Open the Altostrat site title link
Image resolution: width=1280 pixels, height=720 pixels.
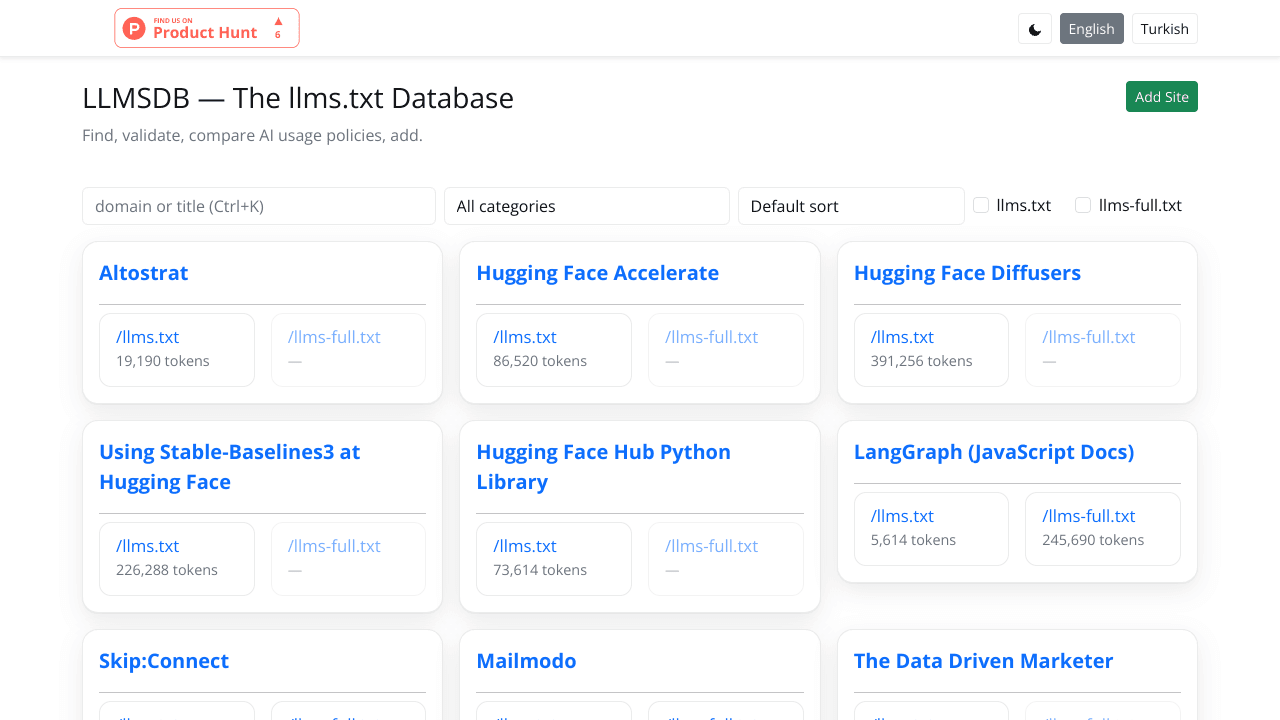(x=144, y=273)
